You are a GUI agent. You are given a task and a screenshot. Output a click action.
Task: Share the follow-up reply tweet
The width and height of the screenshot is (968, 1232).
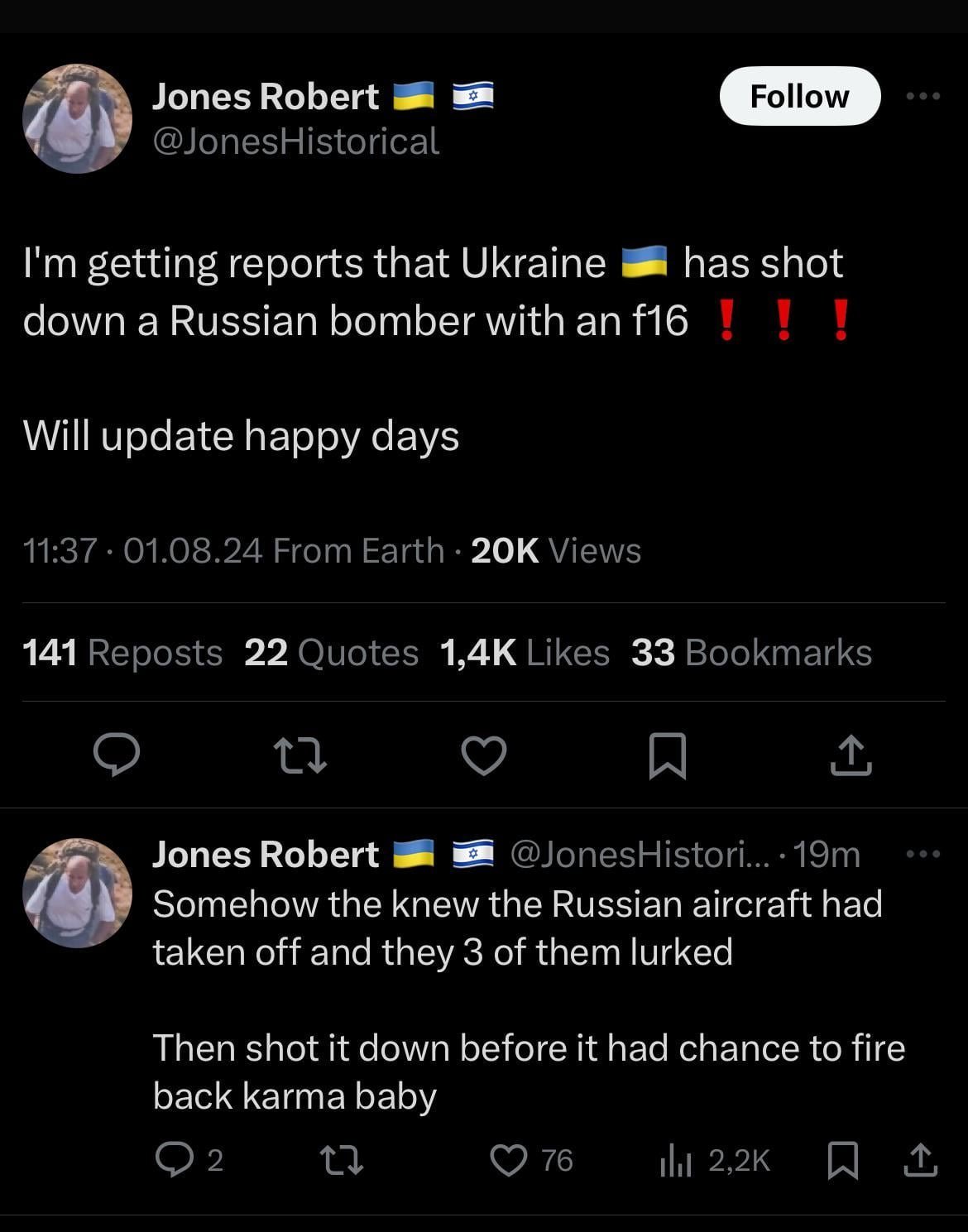920,1160
